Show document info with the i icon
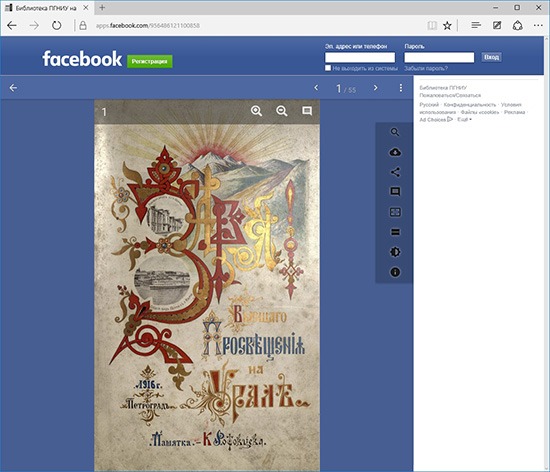 395,272
